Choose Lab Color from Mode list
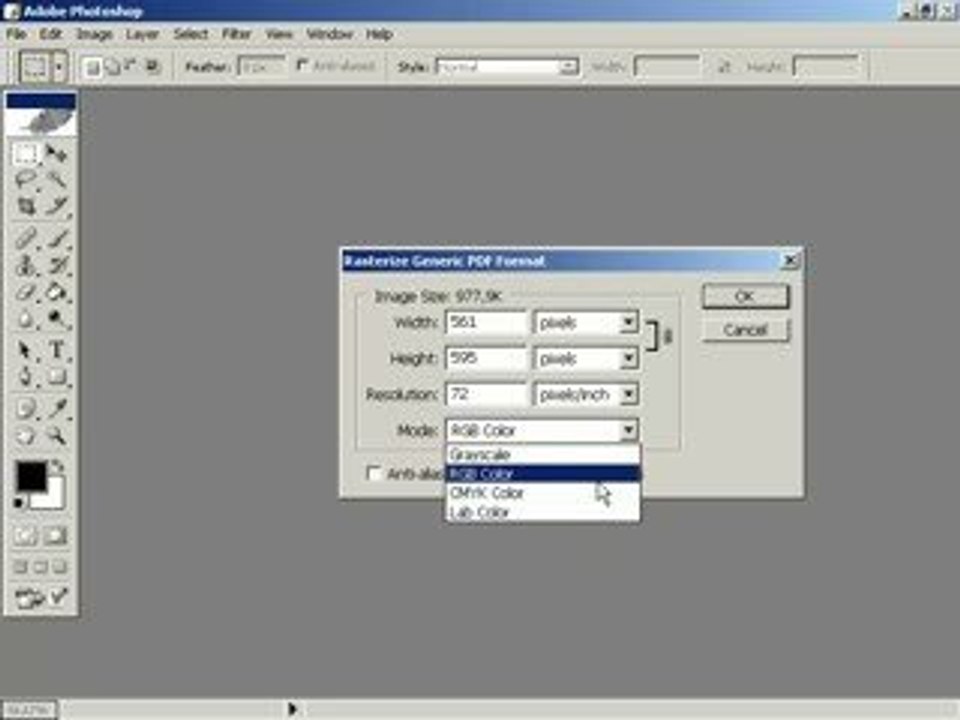Image resolution: width=960 pixels, height=720 pixels. click(x=543, y=512)
